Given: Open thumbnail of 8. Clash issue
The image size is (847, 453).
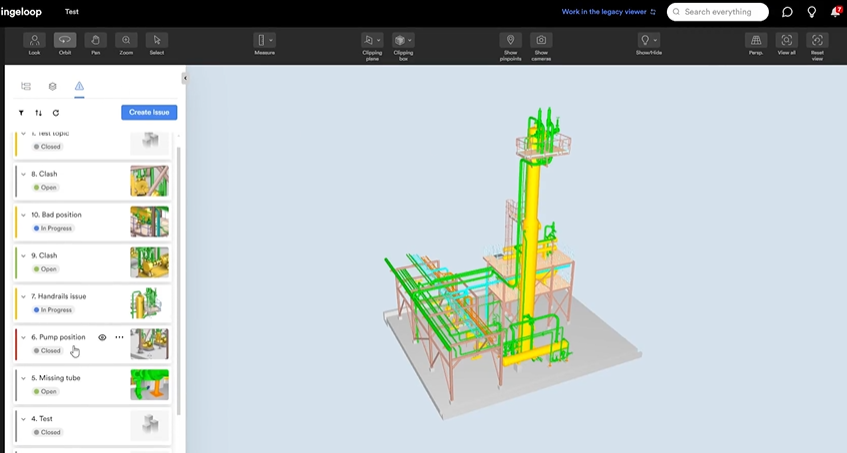Looking at the screenshot, I should (x=150, y=181).
